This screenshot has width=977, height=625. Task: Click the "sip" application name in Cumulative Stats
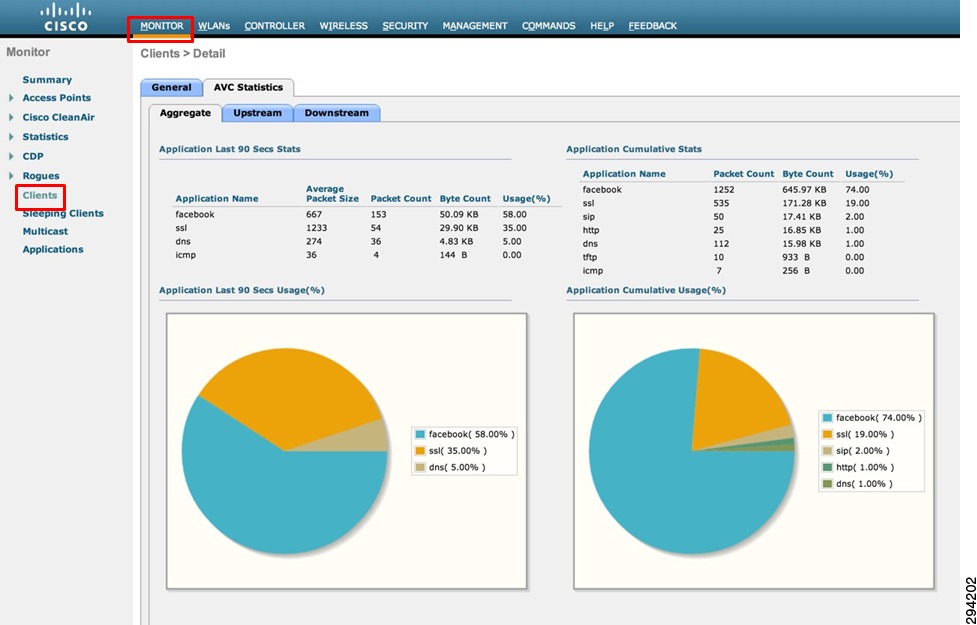[x=589, y=217]
